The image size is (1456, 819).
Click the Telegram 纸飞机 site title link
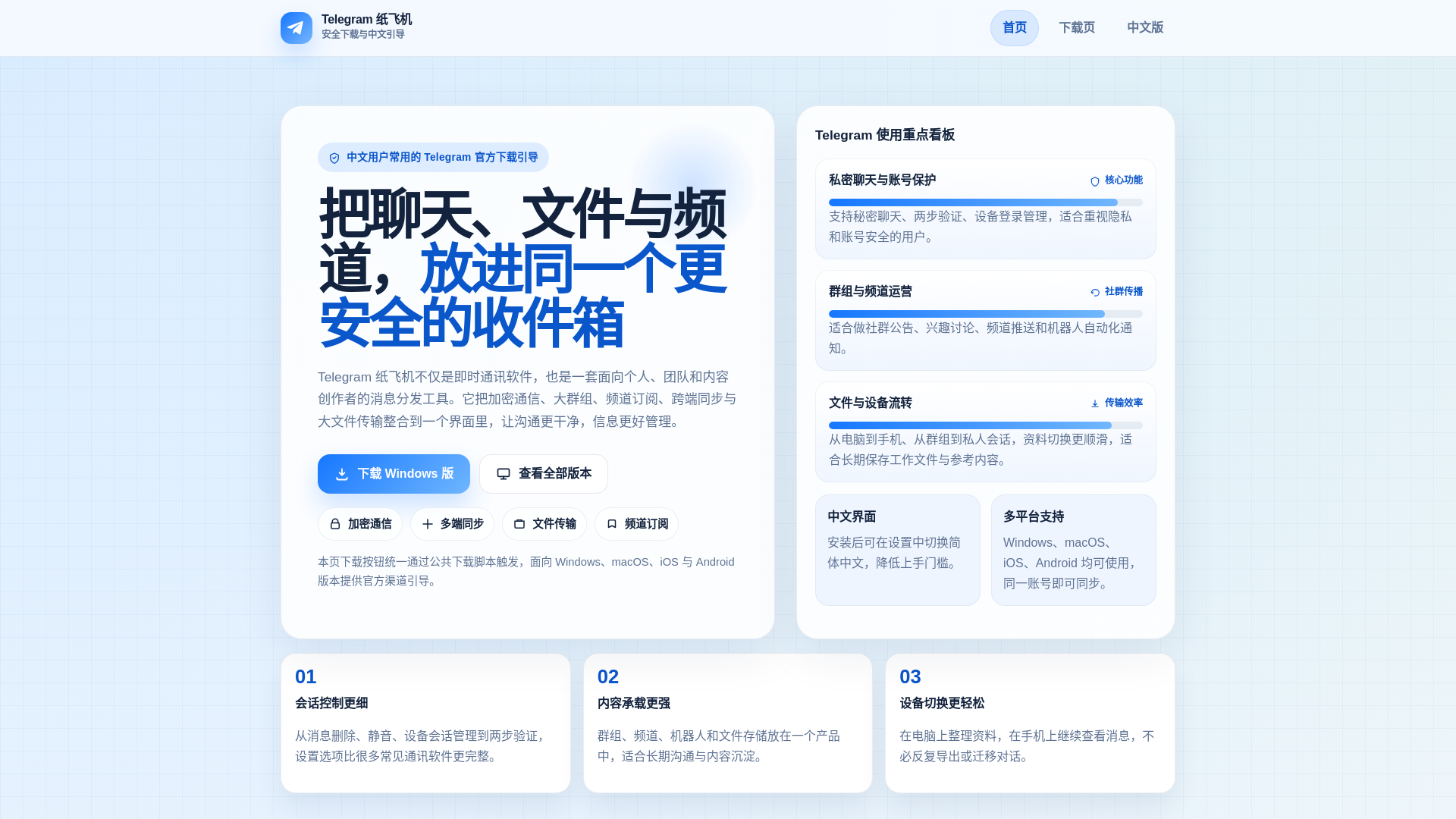(x=367, y=20)
